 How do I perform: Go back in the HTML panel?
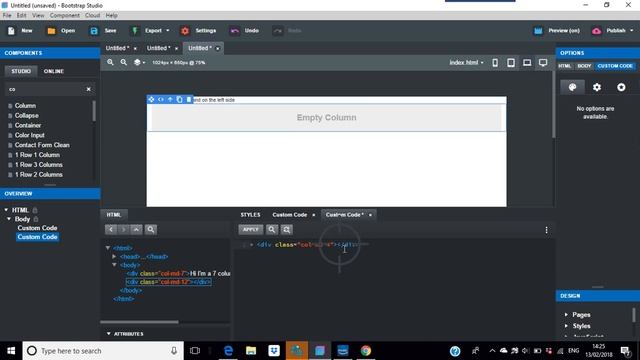pos(111,229)
